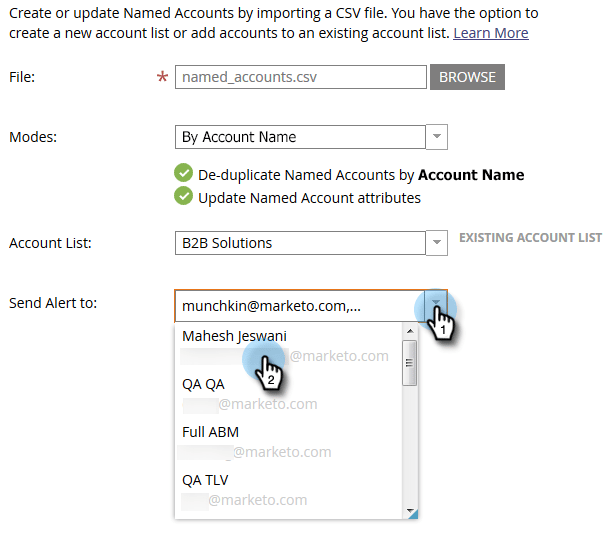Click the By Account Name mode field

[x=300, y=137]
